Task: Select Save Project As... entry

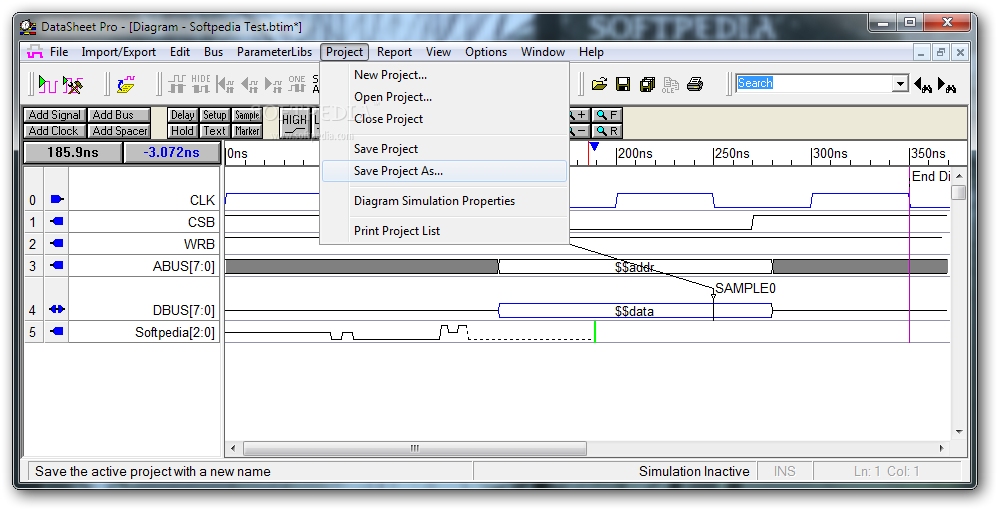Action: 444,171
